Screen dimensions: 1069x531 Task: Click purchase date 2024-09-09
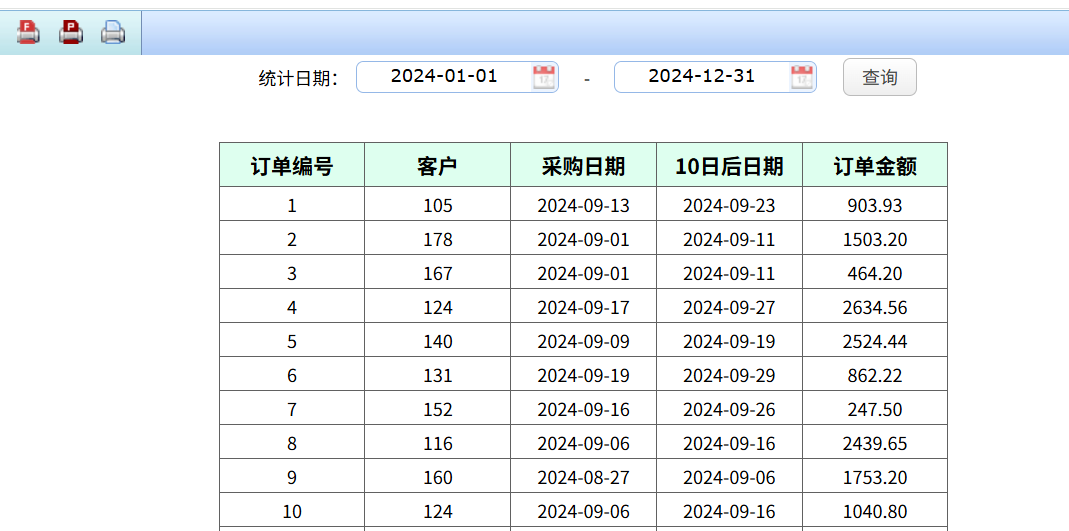584,341
